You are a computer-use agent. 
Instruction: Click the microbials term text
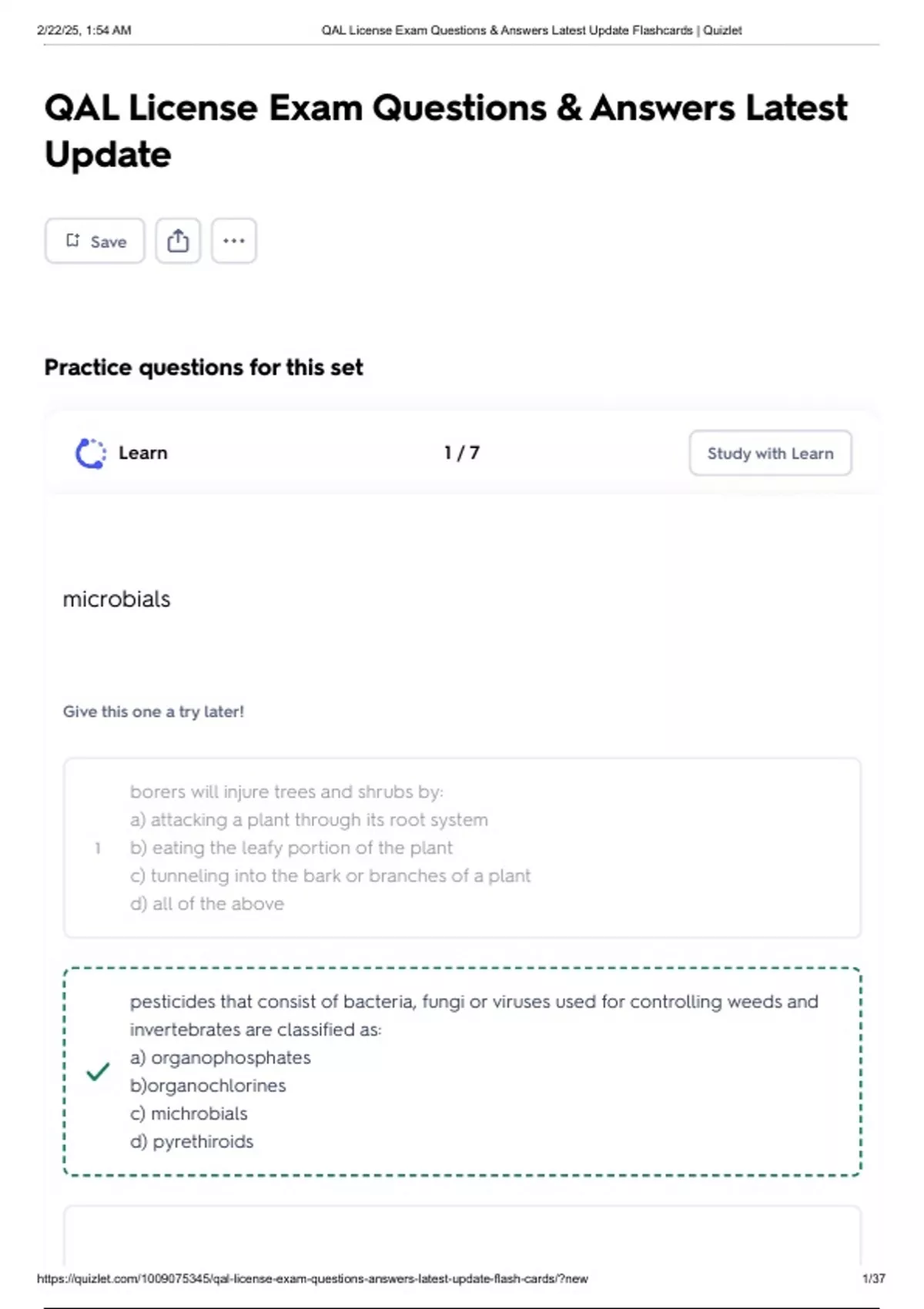tap(116, 599)
